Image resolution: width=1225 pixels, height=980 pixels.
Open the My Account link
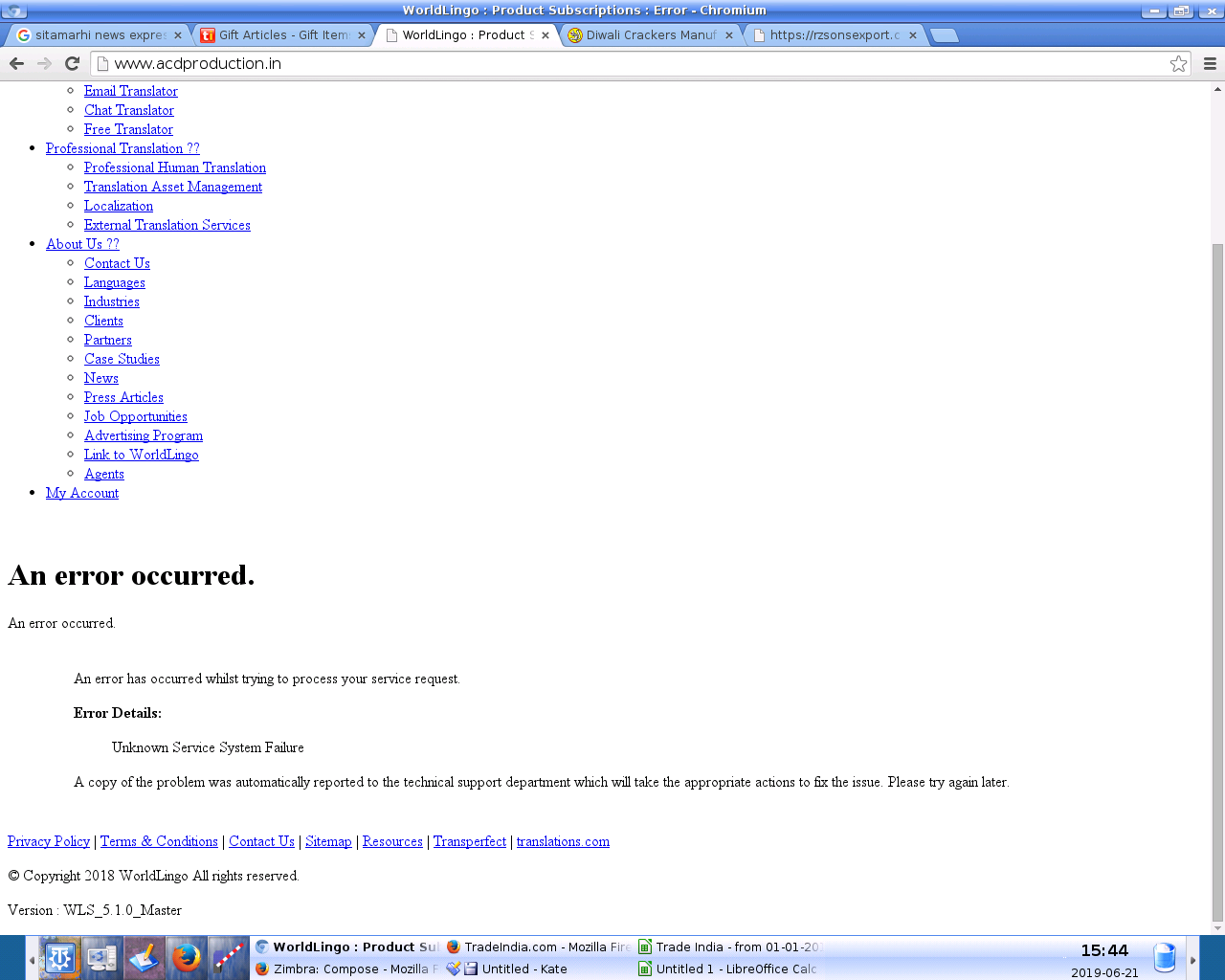point(82,493)
